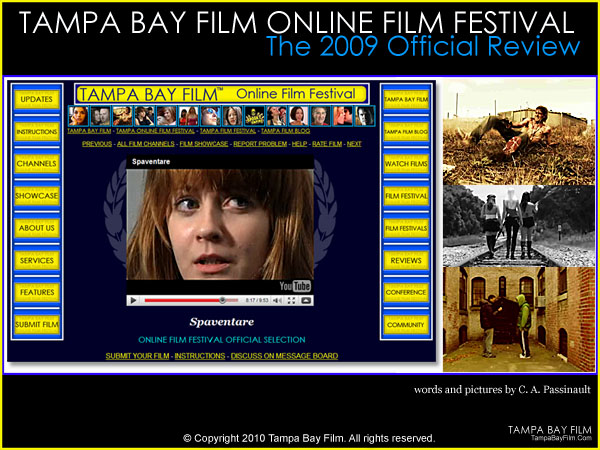Open the yellow skull logo film thumbnail
Image resolution: width=600 pixels, height=450 pixels.
(254, 116)
